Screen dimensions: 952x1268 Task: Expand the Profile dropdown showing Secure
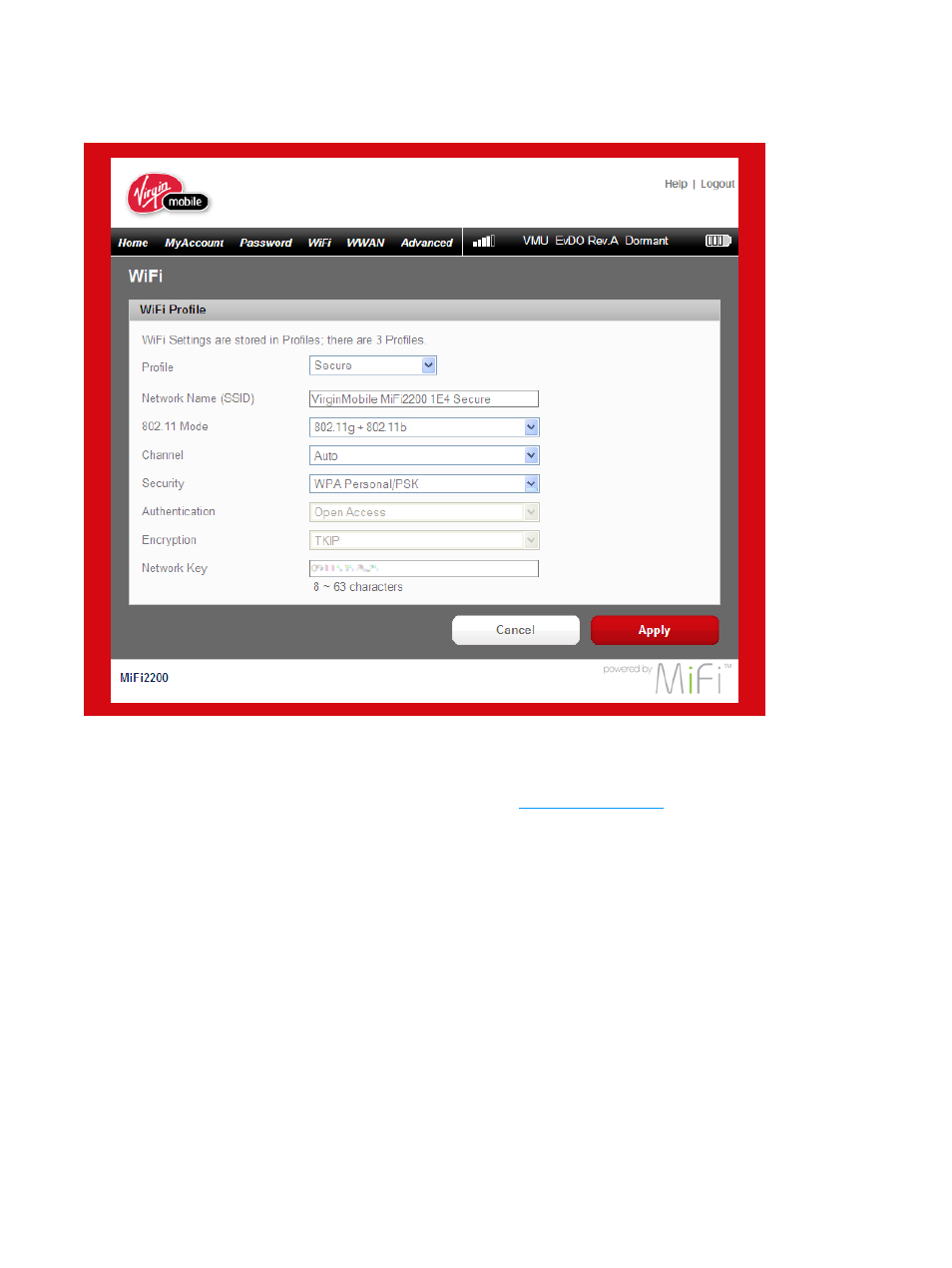(x=373, y=365)
